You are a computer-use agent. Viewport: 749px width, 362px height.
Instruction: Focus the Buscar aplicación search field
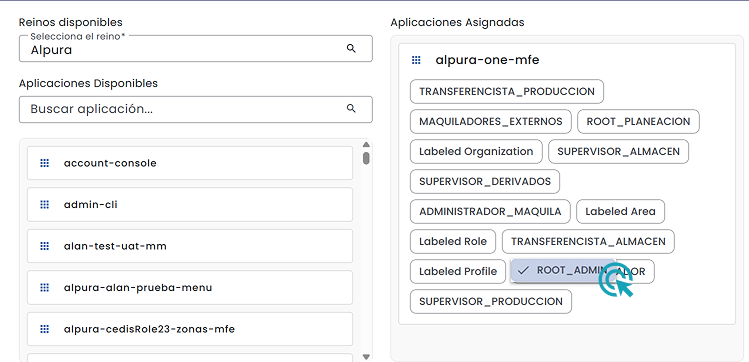click(x=195, y=109)
